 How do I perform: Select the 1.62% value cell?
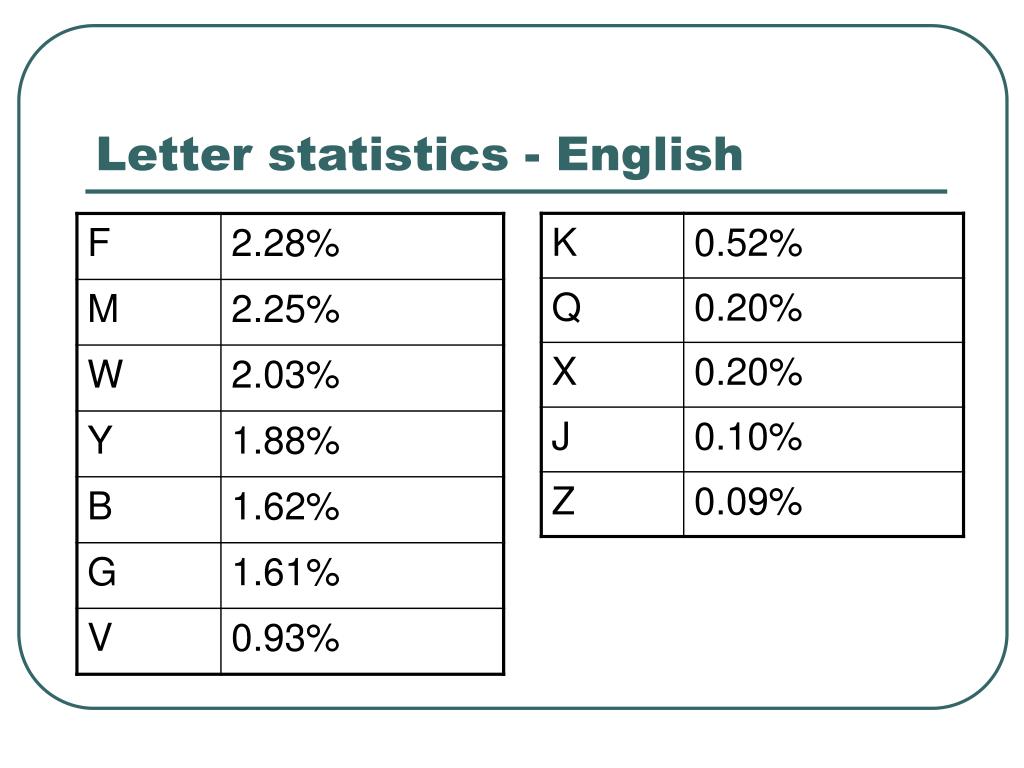tap(362, 509)
